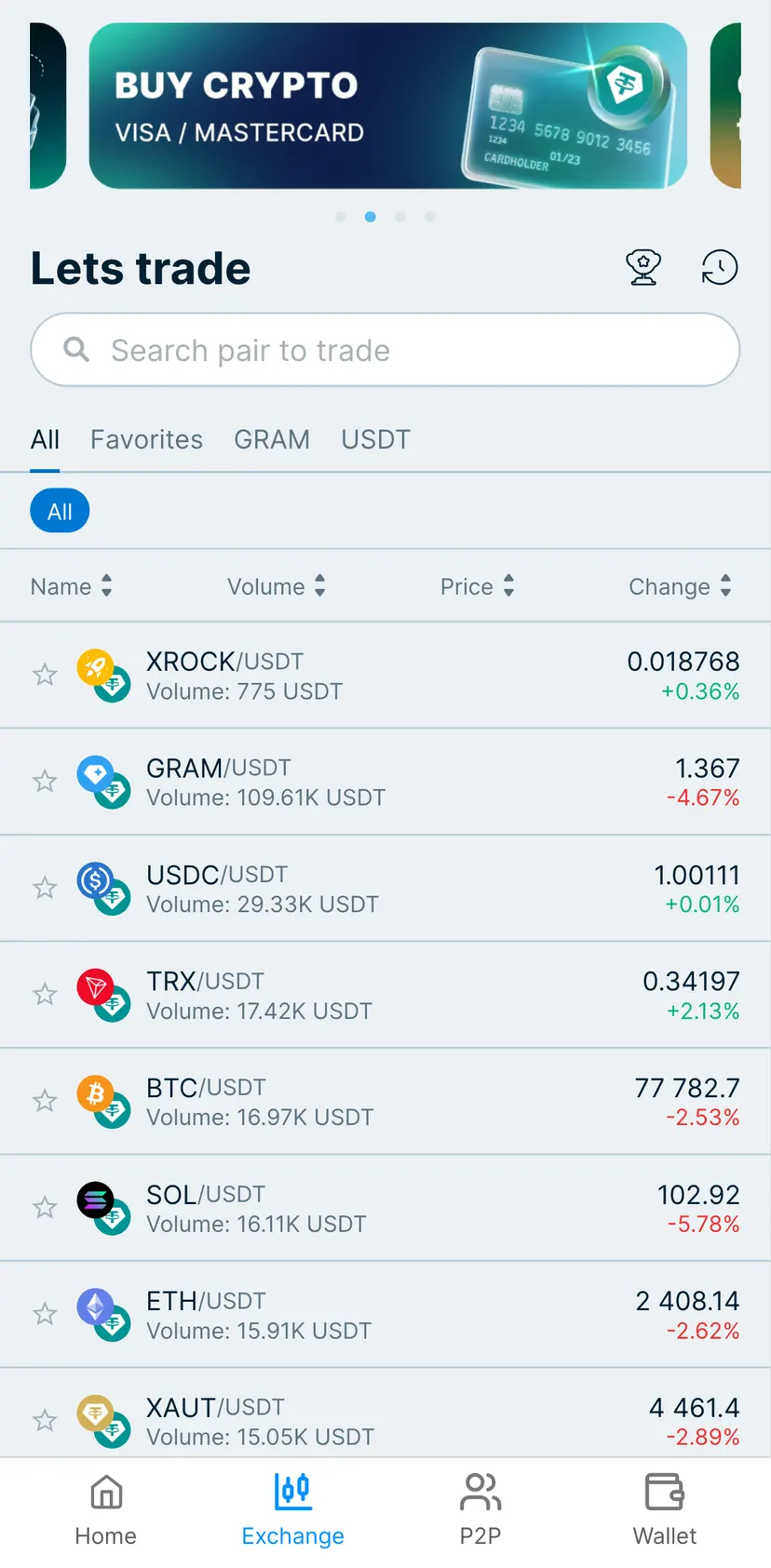
Task: Open the trophy competitions icon
Action: click(643, 268)
